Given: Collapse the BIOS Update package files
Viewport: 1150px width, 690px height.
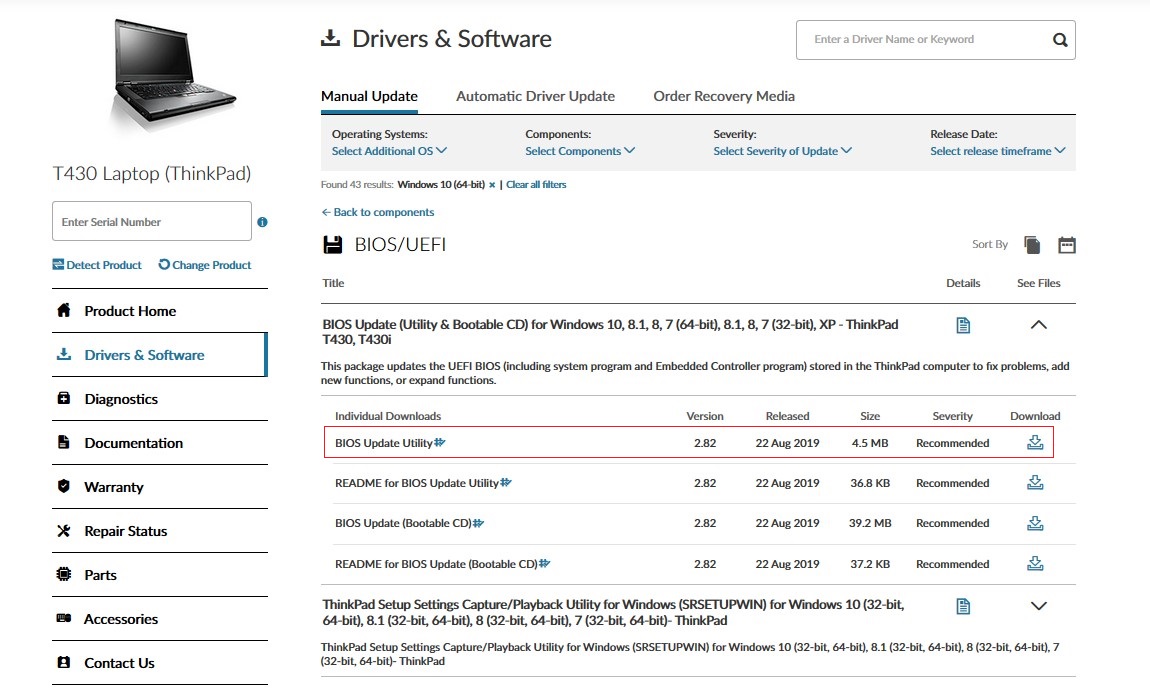Looking at the screenshot, I should pos(1038,325).
